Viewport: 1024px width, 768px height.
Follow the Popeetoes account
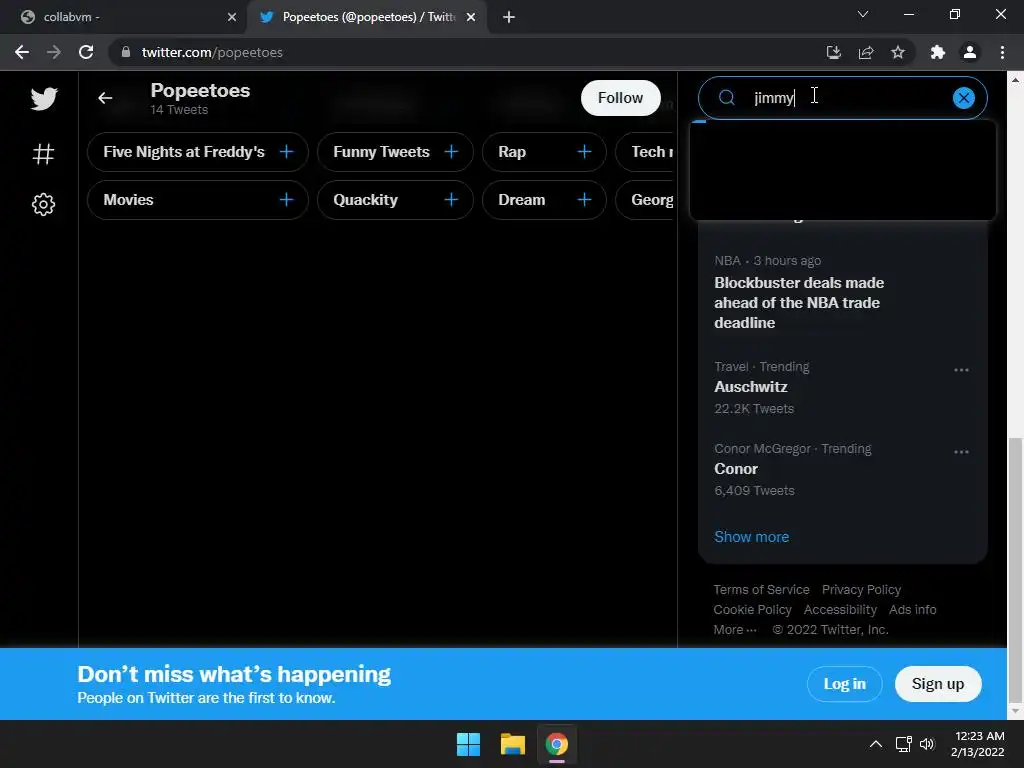(620, 98)
